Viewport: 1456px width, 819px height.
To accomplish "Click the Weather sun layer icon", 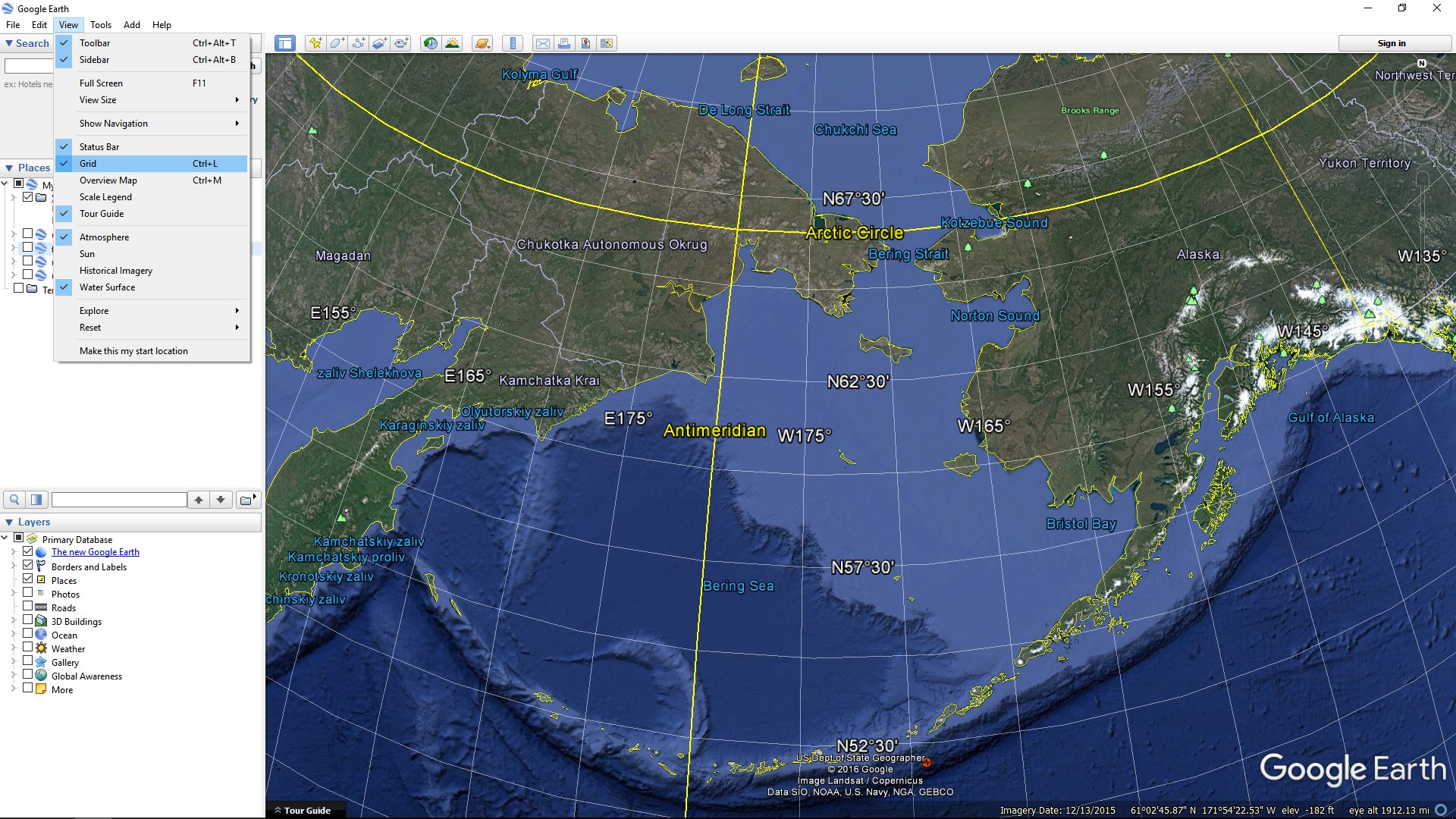I will [x=41, y=648].
